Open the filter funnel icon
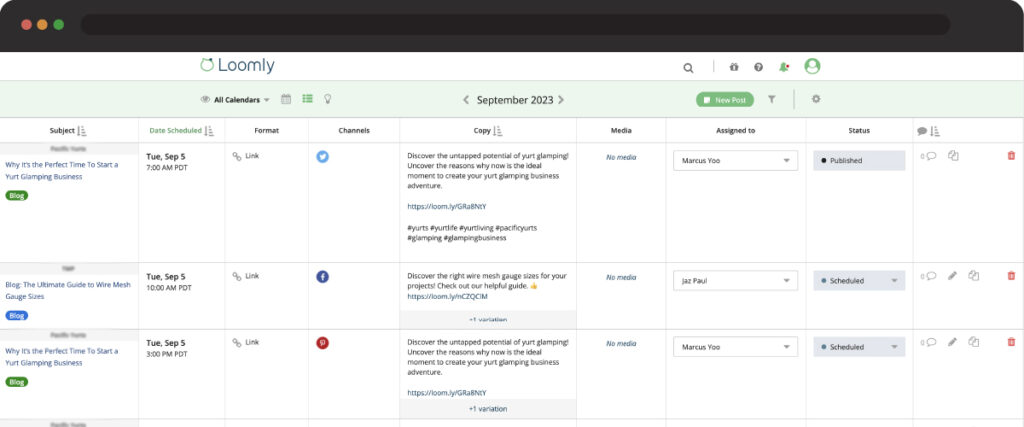The height and width of the screenshot is (427, 1024). point(772,99)
